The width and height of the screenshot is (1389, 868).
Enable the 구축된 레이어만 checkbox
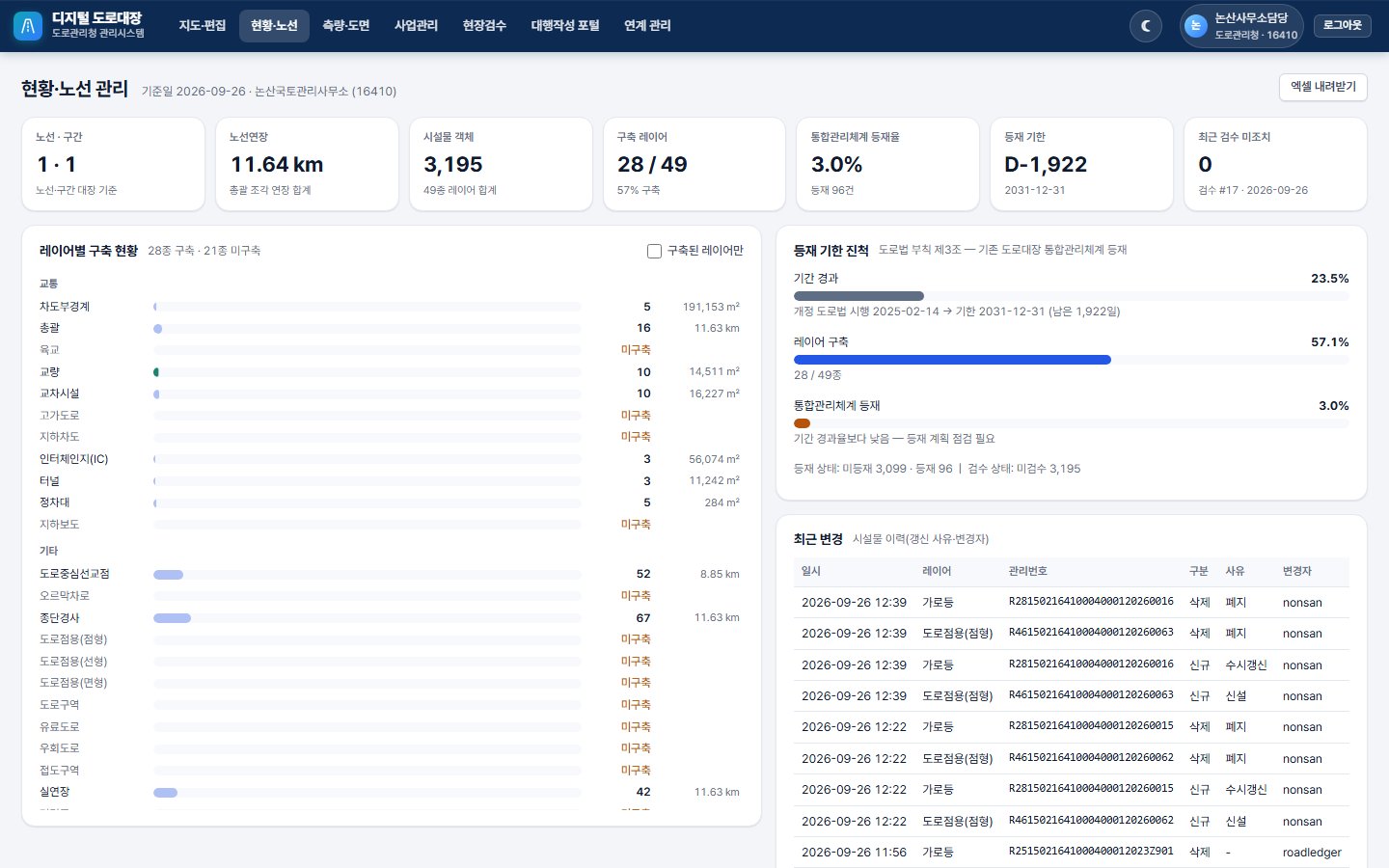coord(654,251)
